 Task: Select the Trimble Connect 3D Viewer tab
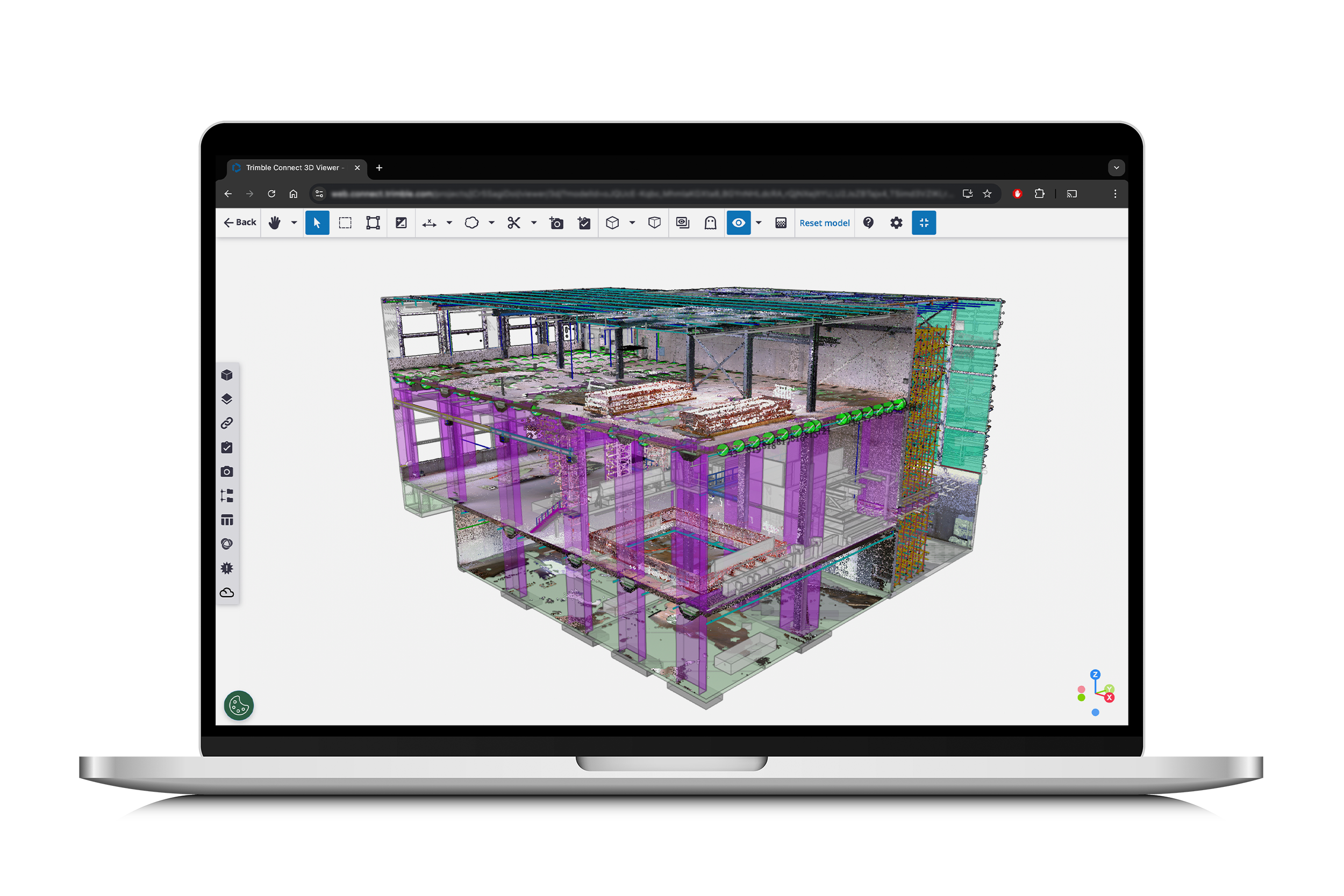point(297,168)
